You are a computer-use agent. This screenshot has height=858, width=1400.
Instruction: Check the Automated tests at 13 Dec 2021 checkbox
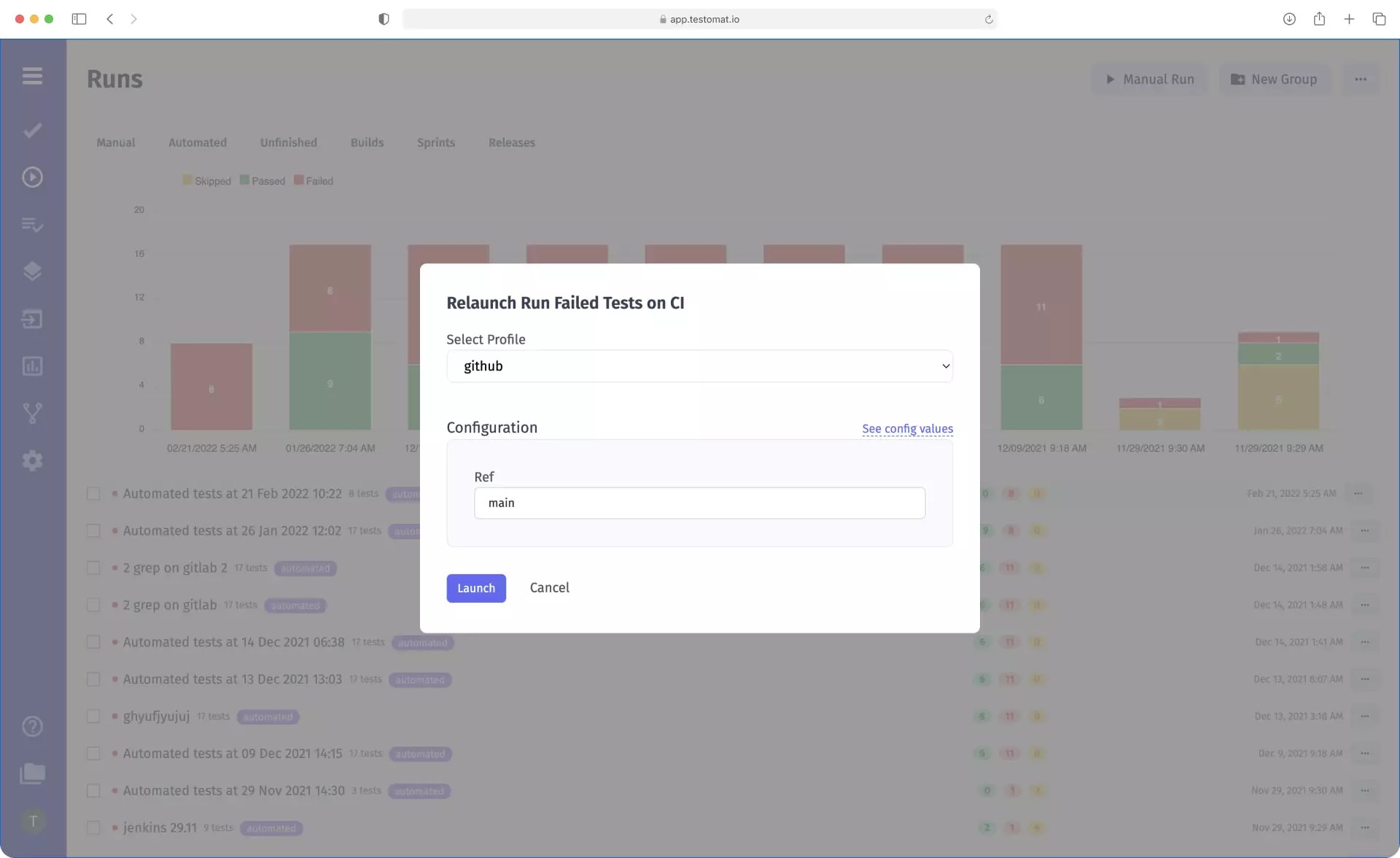pos(94,679)
